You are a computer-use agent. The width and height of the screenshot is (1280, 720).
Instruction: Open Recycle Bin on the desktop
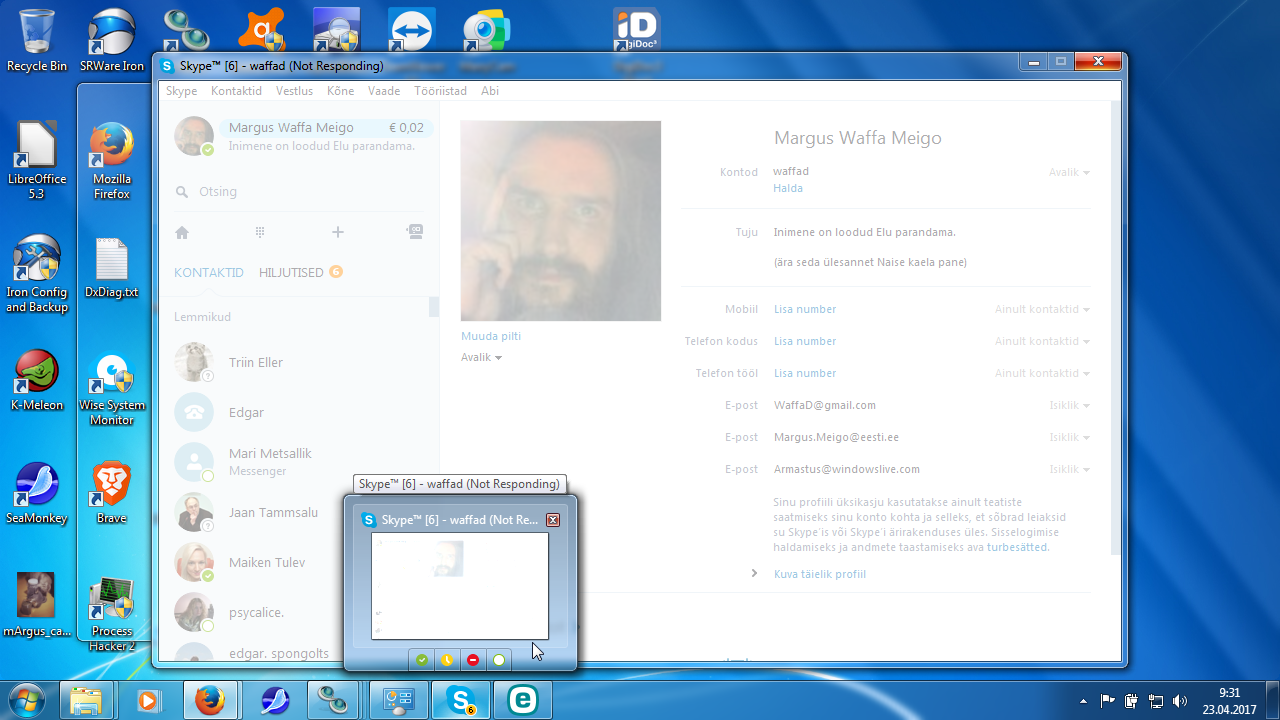(37, 41)
